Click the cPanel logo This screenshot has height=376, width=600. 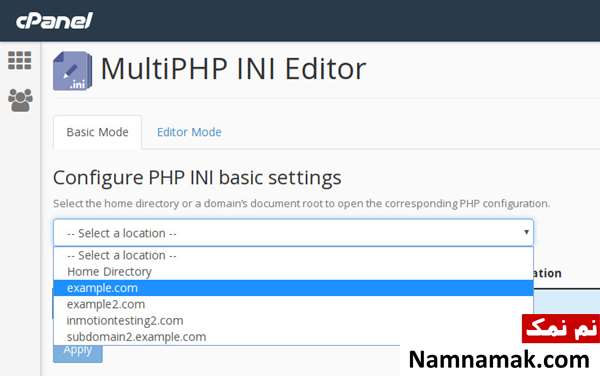coord(54,21)
